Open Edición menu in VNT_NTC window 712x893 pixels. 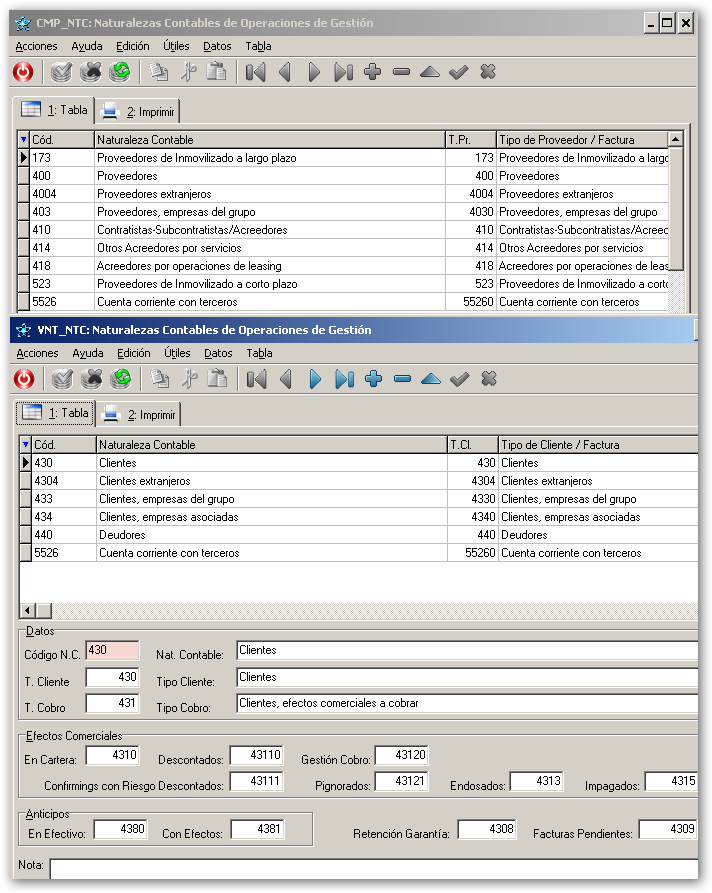point(134,353)
